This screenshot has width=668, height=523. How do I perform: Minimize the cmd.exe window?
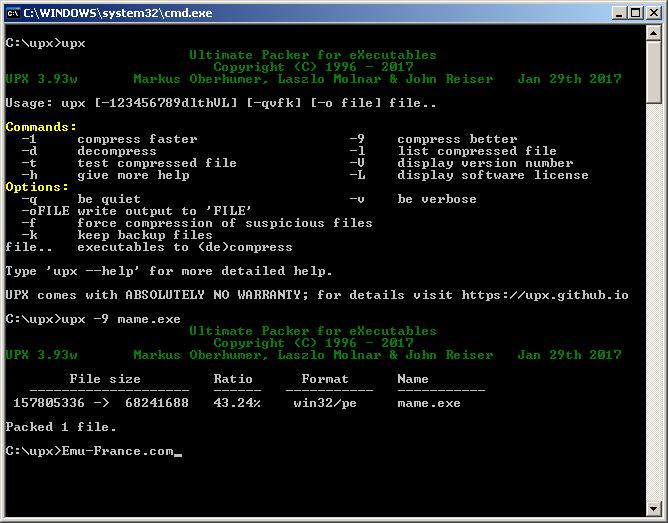(619, 13)
